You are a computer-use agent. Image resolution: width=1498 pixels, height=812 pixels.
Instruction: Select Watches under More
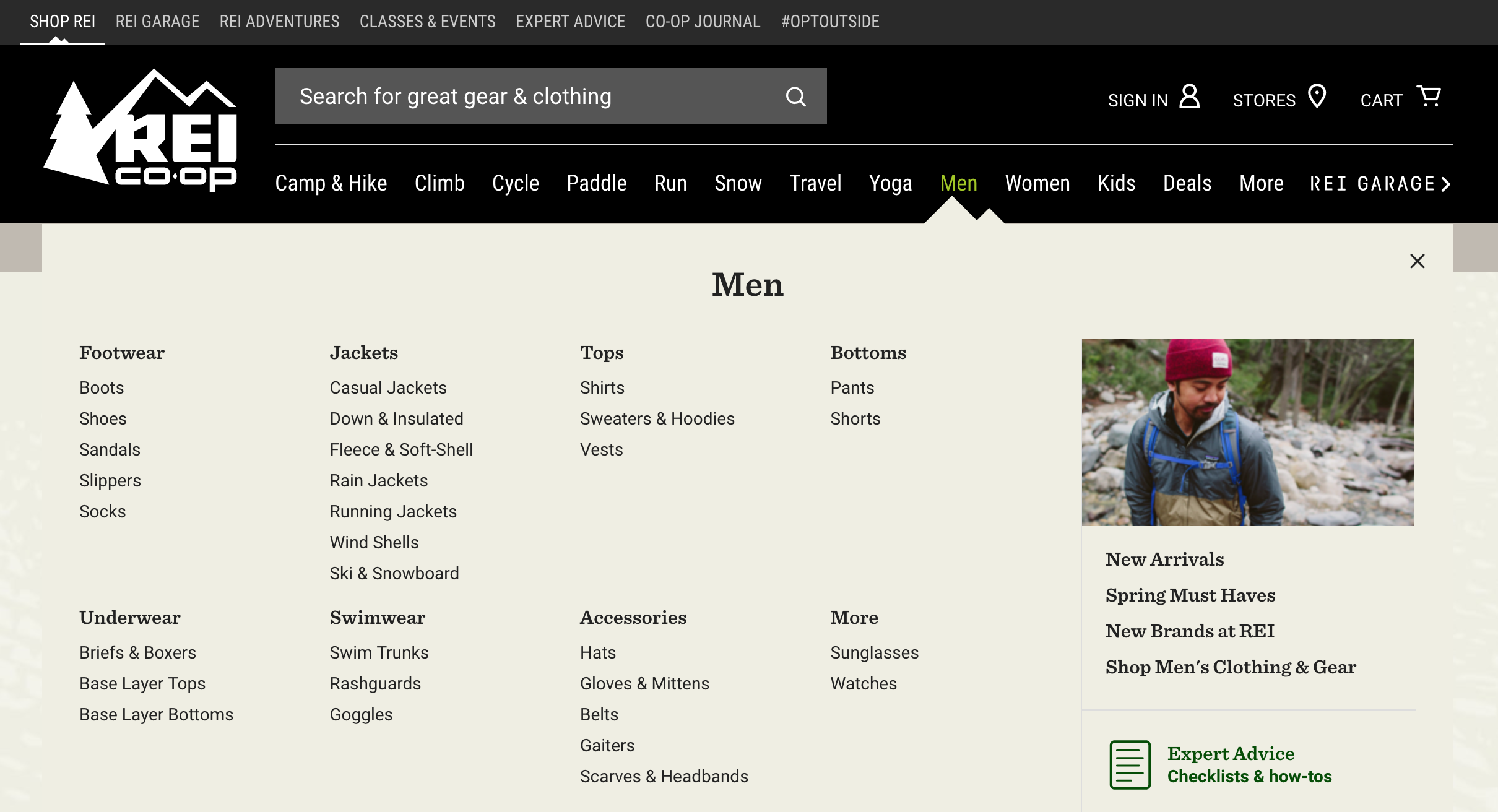point(864,684)
